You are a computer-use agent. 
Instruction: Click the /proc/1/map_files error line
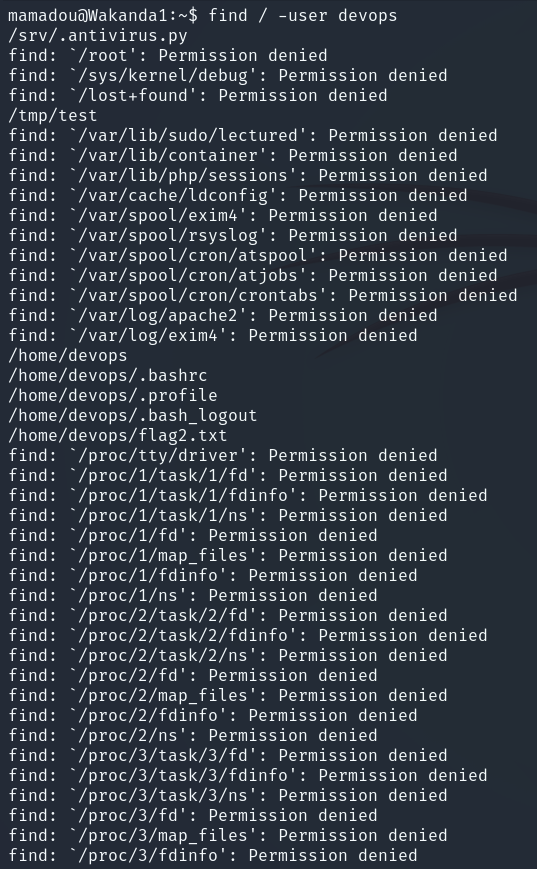(x=227, y=555)
